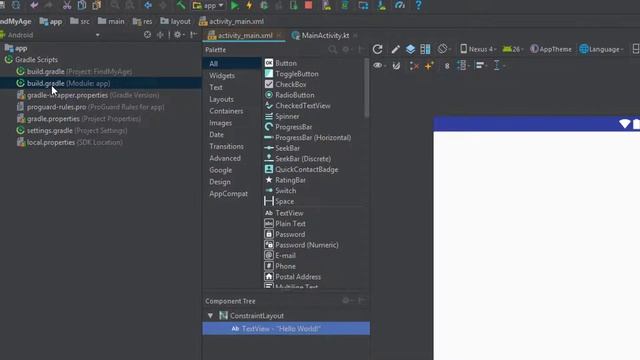
Task: Open the Nexus 4 device dropdown
Action: tap(478, 49)
